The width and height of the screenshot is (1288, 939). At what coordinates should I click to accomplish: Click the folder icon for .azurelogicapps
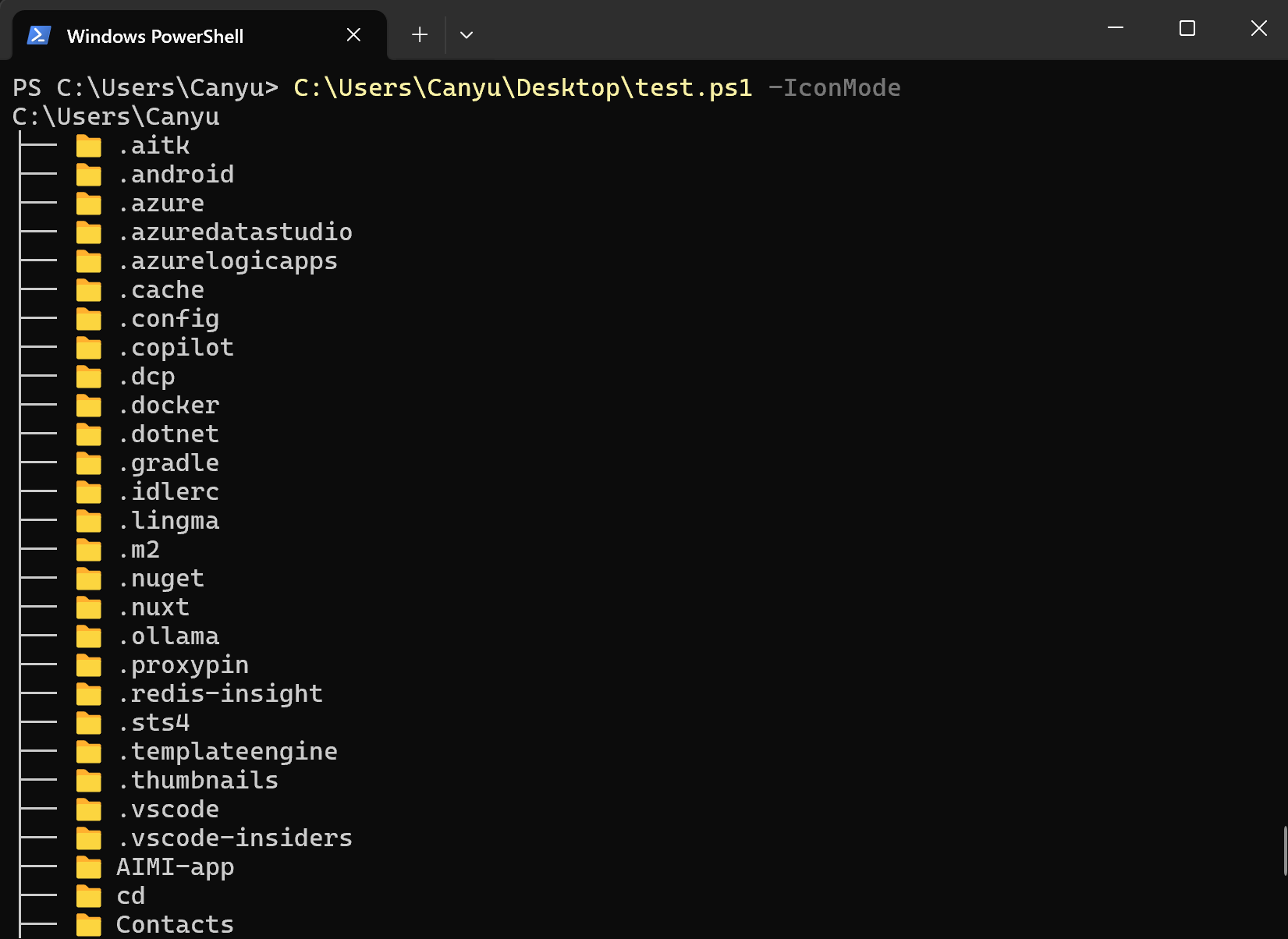pyautogui.click(x=89, y=262)
